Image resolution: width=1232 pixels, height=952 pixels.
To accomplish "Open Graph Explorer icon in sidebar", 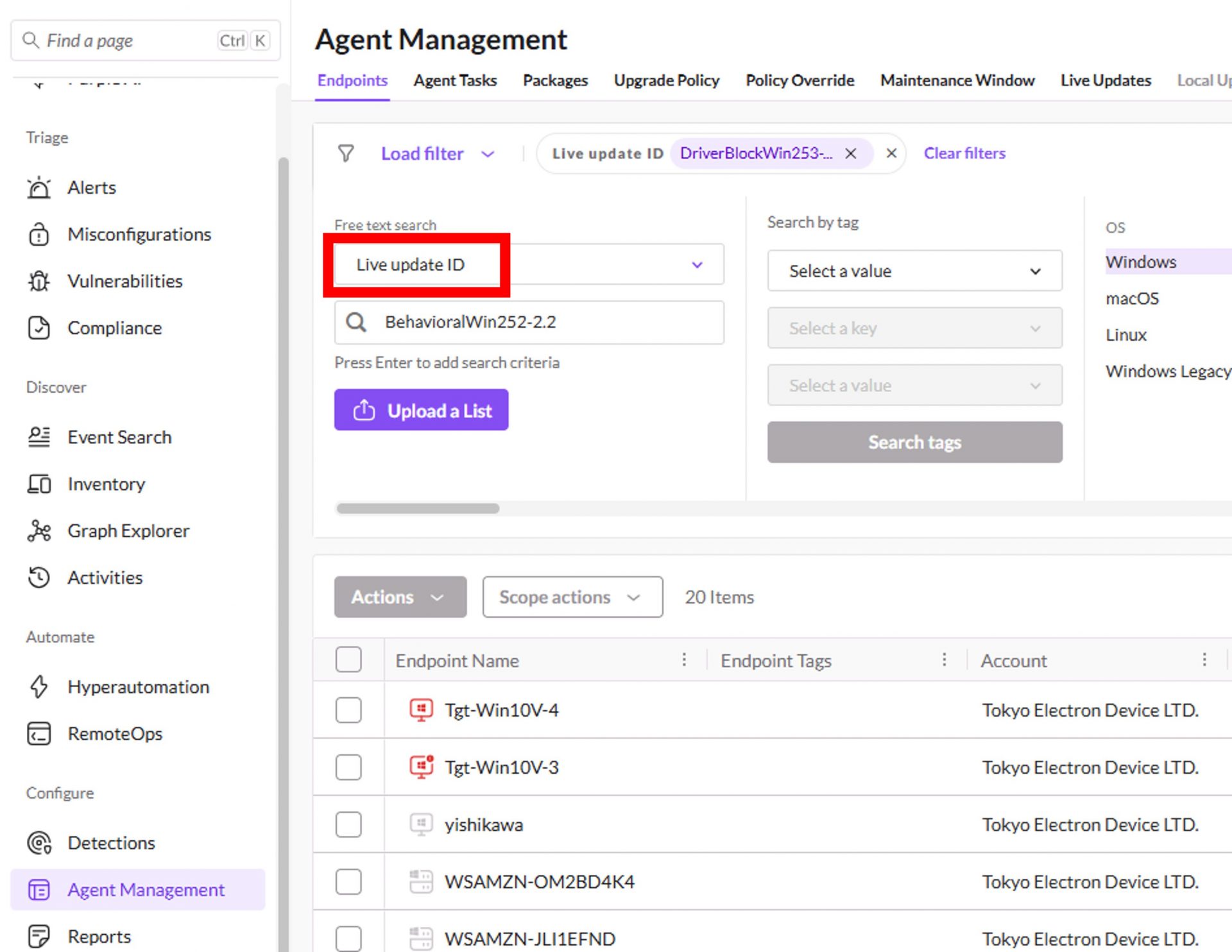I will pyautogui.click(x=38, y=531).
